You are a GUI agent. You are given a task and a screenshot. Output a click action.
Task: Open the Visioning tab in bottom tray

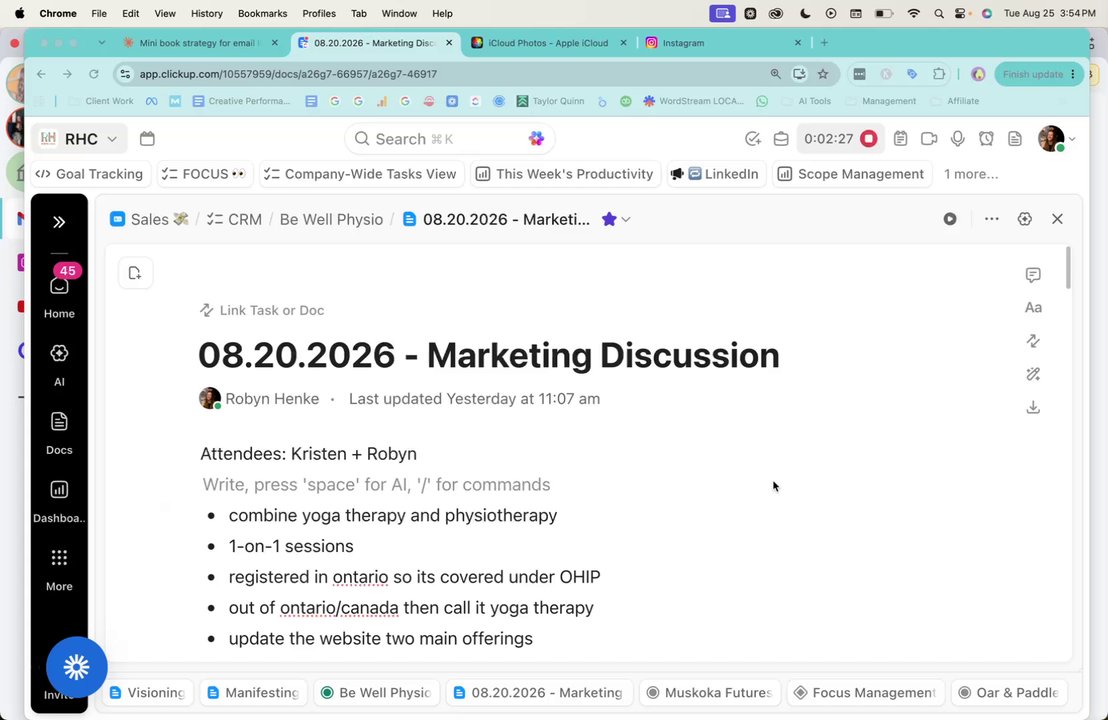click(148, 692)
